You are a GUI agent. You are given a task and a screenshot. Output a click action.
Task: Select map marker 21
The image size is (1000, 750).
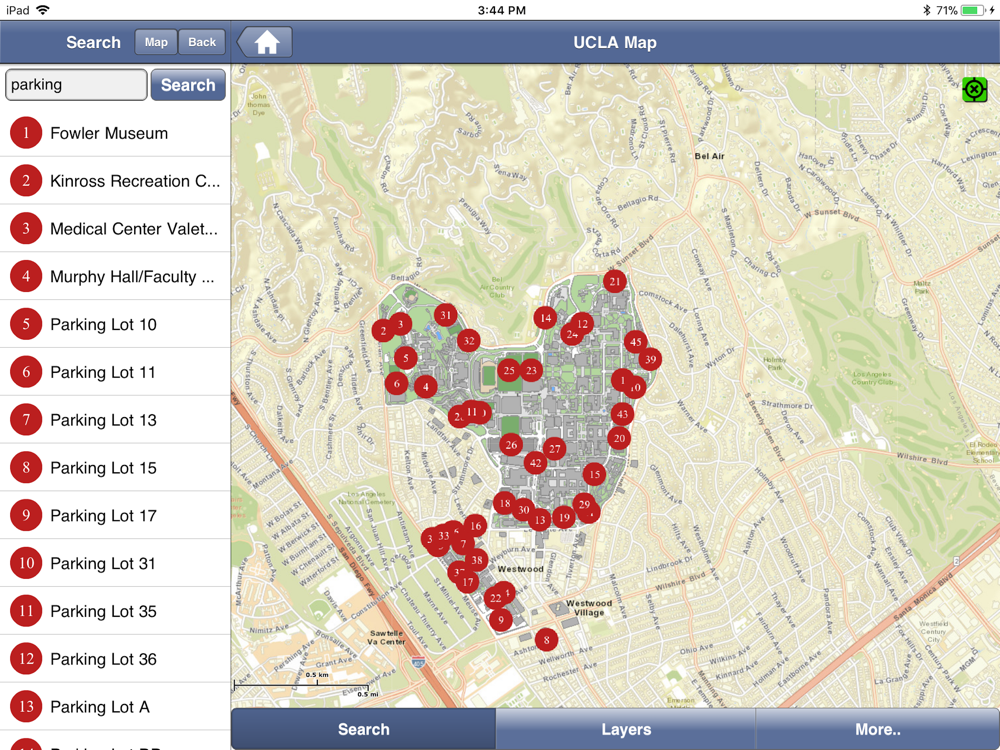[x=615, y=281]
